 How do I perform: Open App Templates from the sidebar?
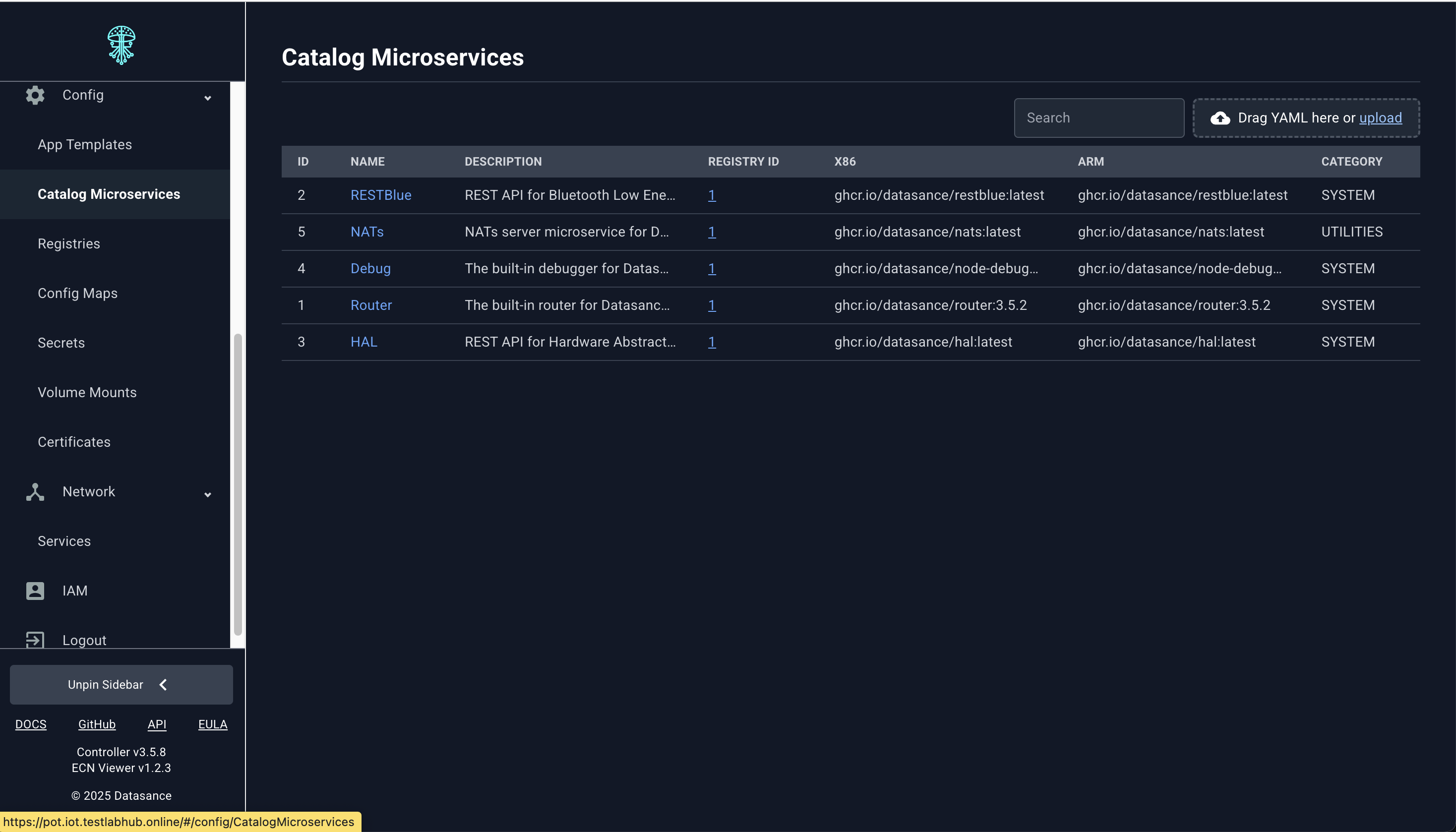tap(84, 144)
